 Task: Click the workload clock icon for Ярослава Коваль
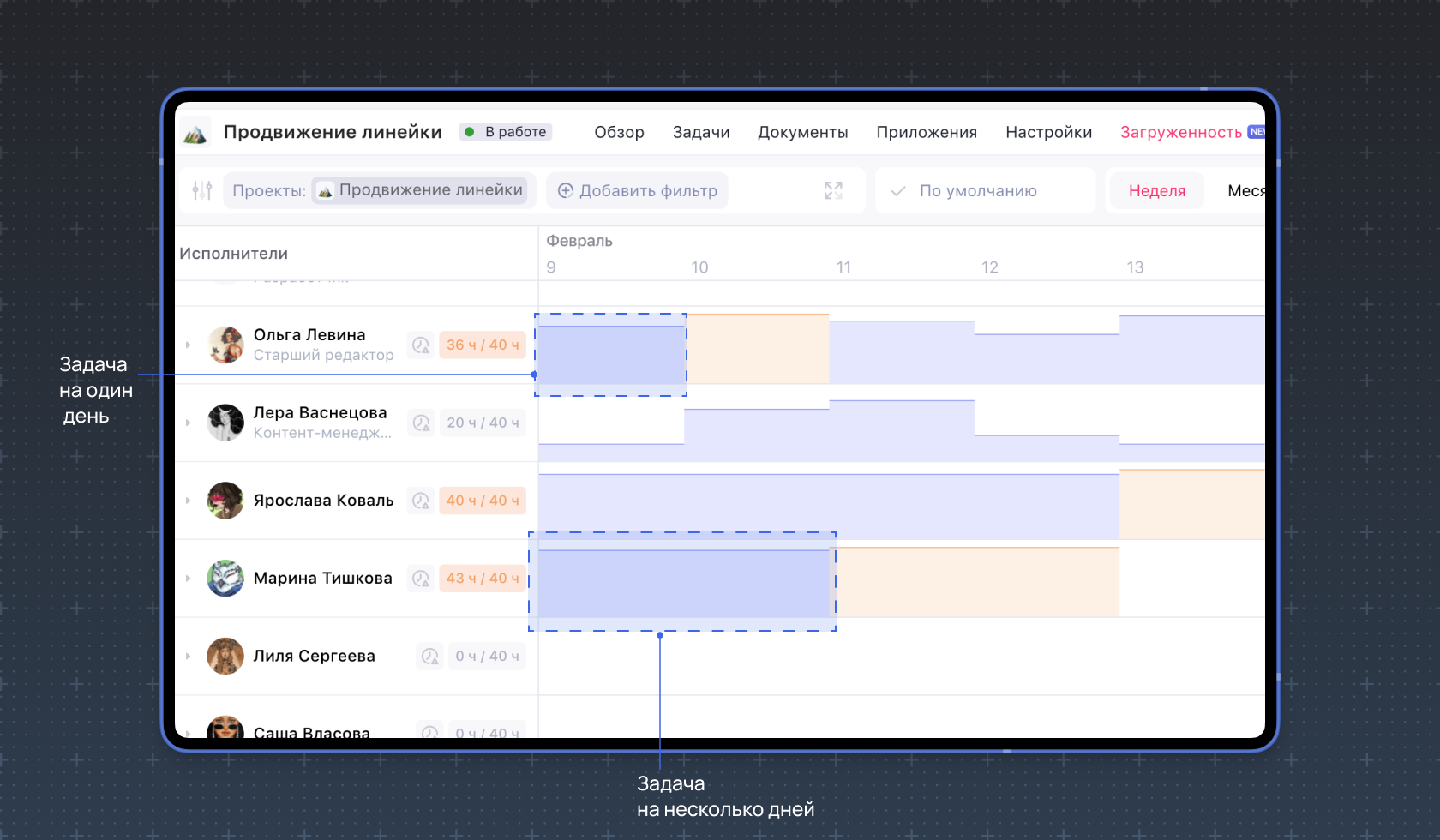[x=421, y=501]
